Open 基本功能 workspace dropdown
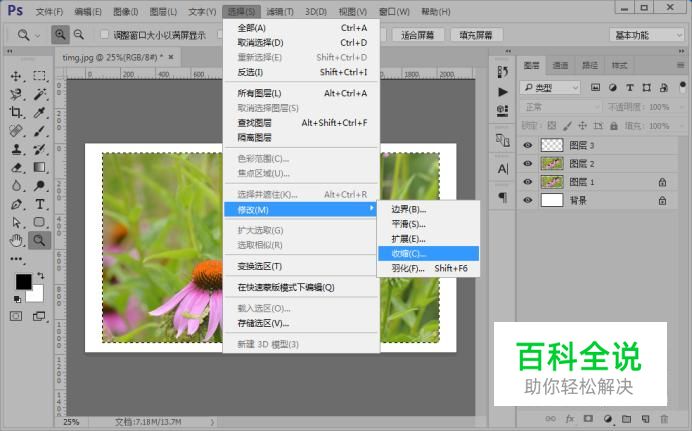692x431 pixels. (647, 35)
